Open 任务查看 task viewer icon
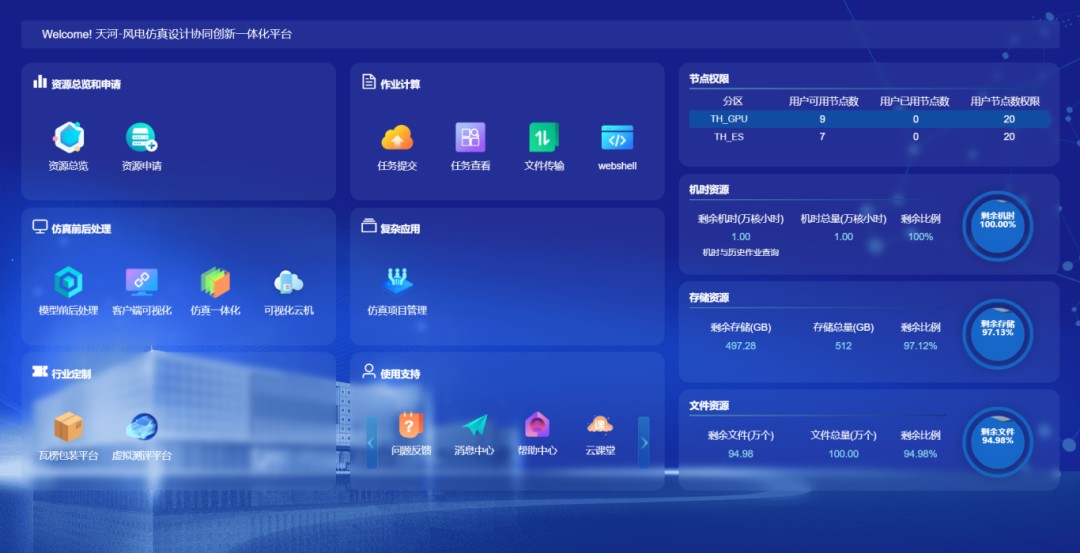The height and width of the screenshot is (553, 1080). (470, 138)
